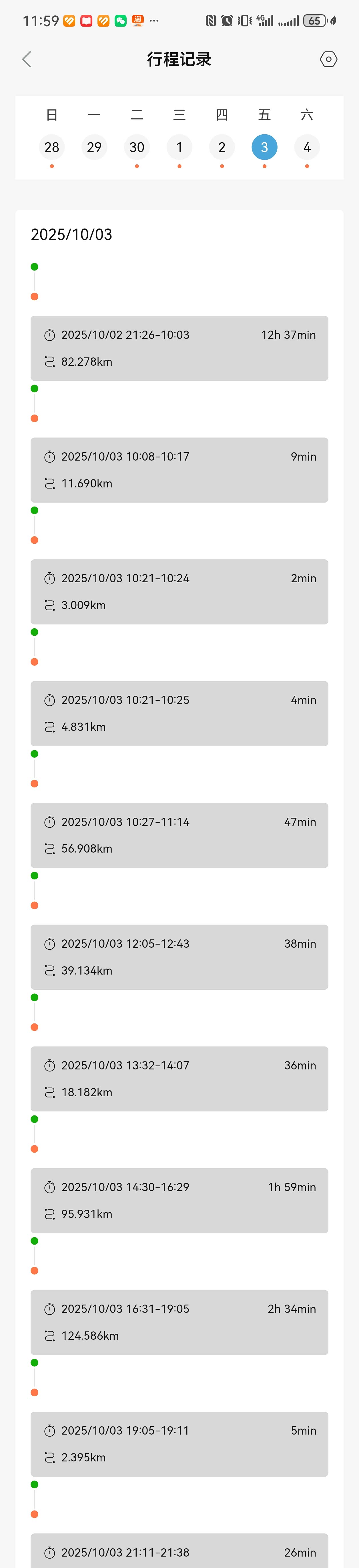359x1568 pixels.
Task: Choose date 1 in the week strip
Action: 179,147
